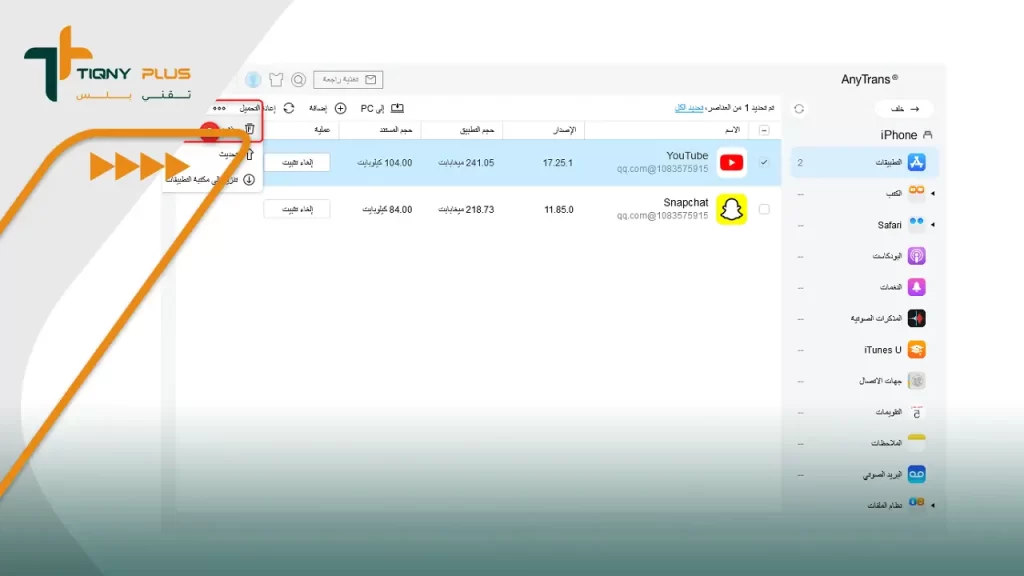Click Snapchat version value 11.85.0
The width and height of the screenshot is (1024, 576).
tap(559, 210)
